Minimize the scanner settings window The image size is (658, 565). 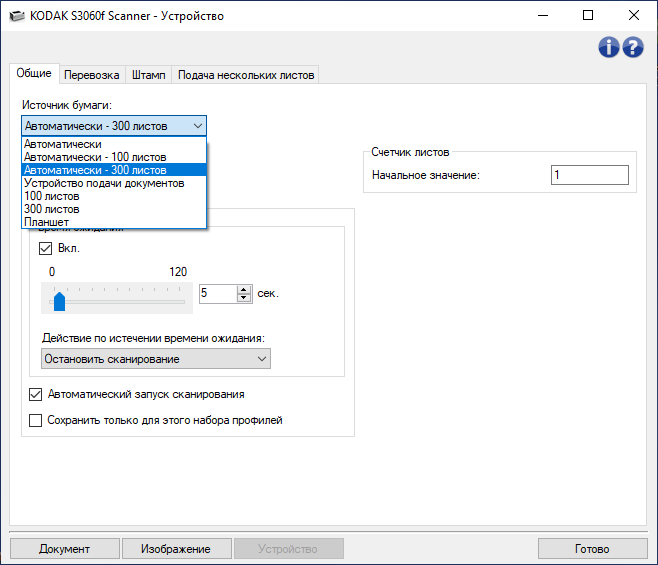click(543, 16)
